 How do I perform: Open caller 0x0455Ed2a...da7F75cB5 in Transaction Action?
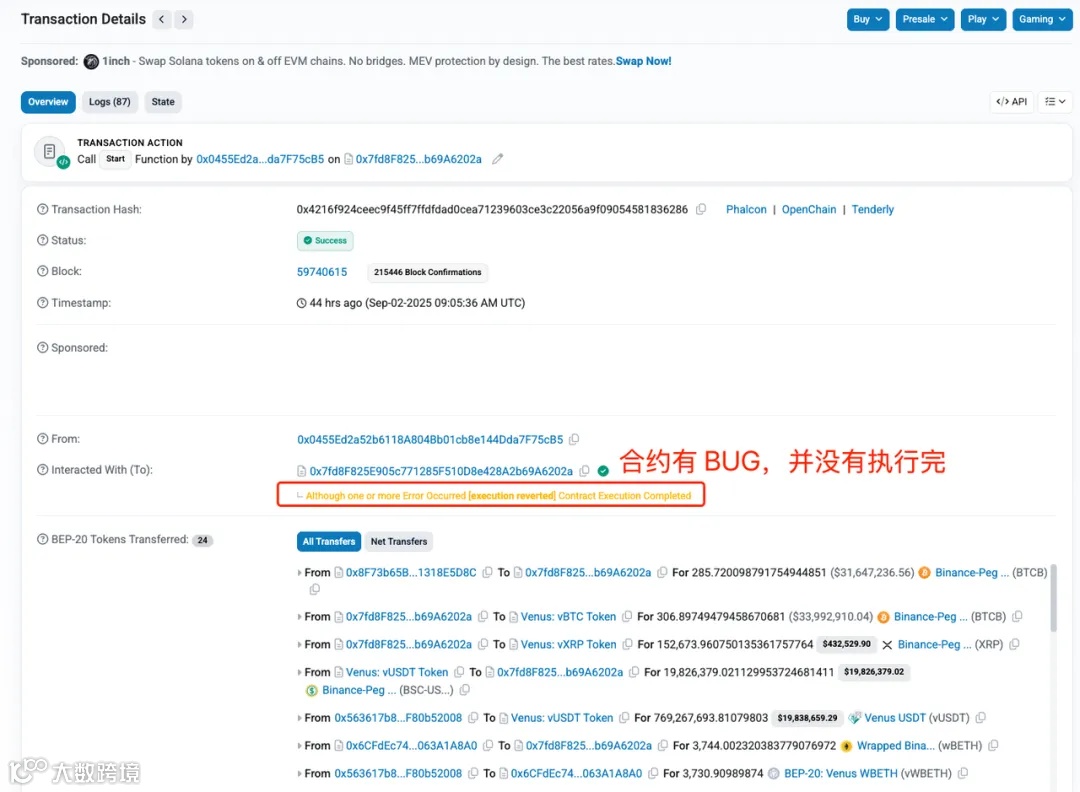pos(260,159)
